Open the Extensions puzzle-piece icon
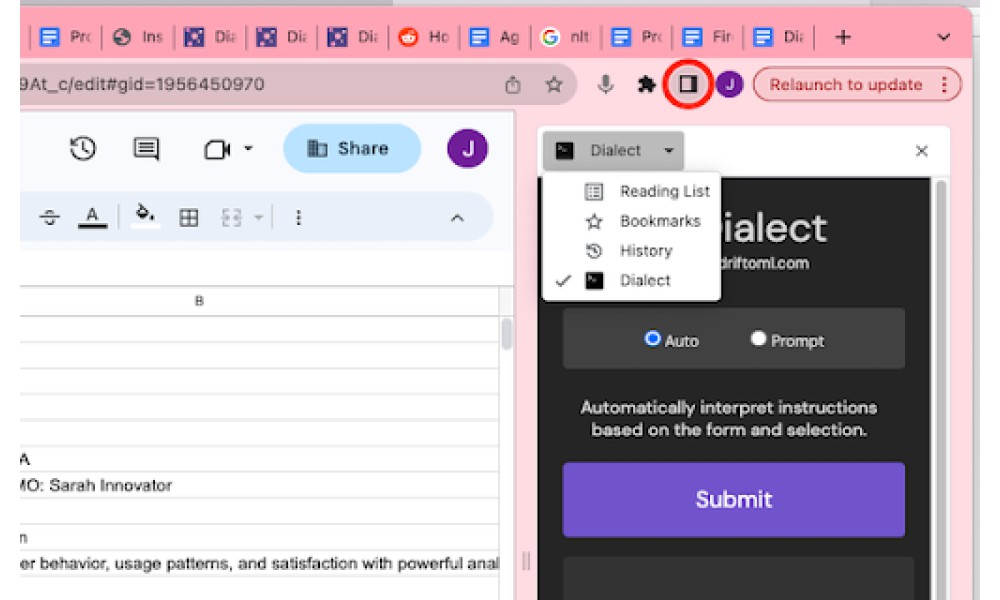Image resolution: width=1000 pixels, height=600 pixels. [x=647, y=84]
